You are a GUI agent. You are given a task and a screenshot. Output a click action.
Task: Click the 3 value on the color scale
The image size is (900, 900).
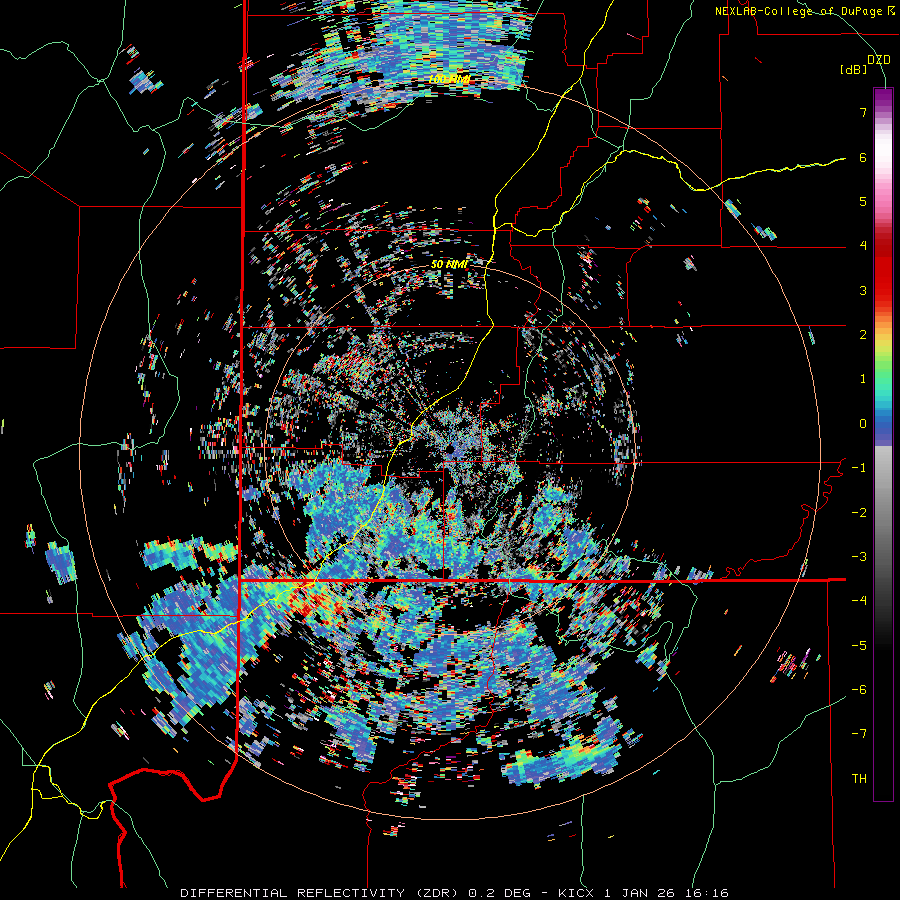[x=863, y=290]
